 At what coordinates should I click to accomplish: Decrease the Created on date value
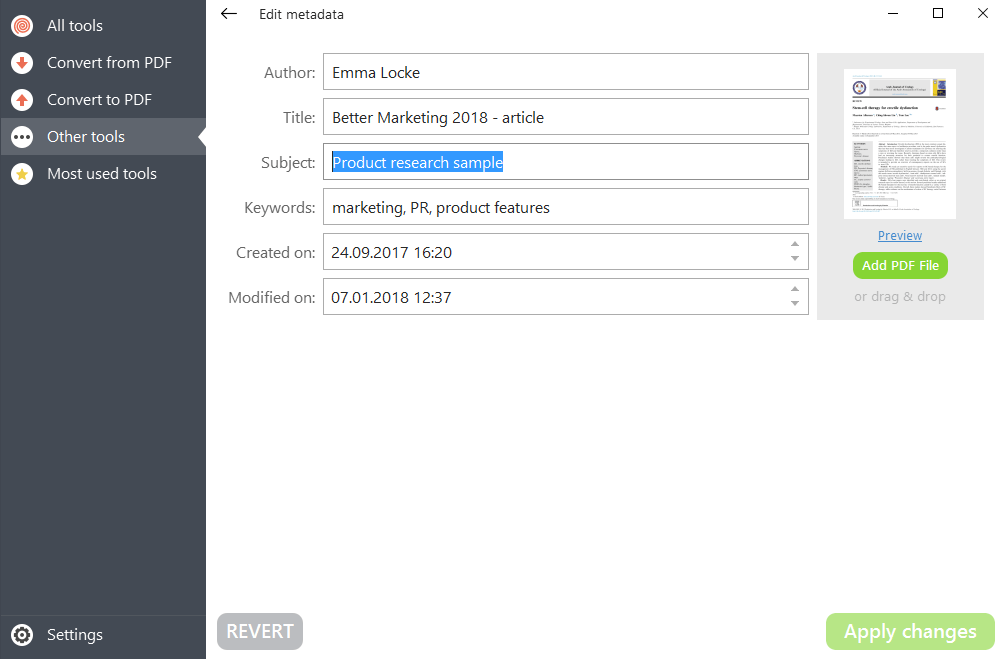pyautogui.click(x=795, y=259)
